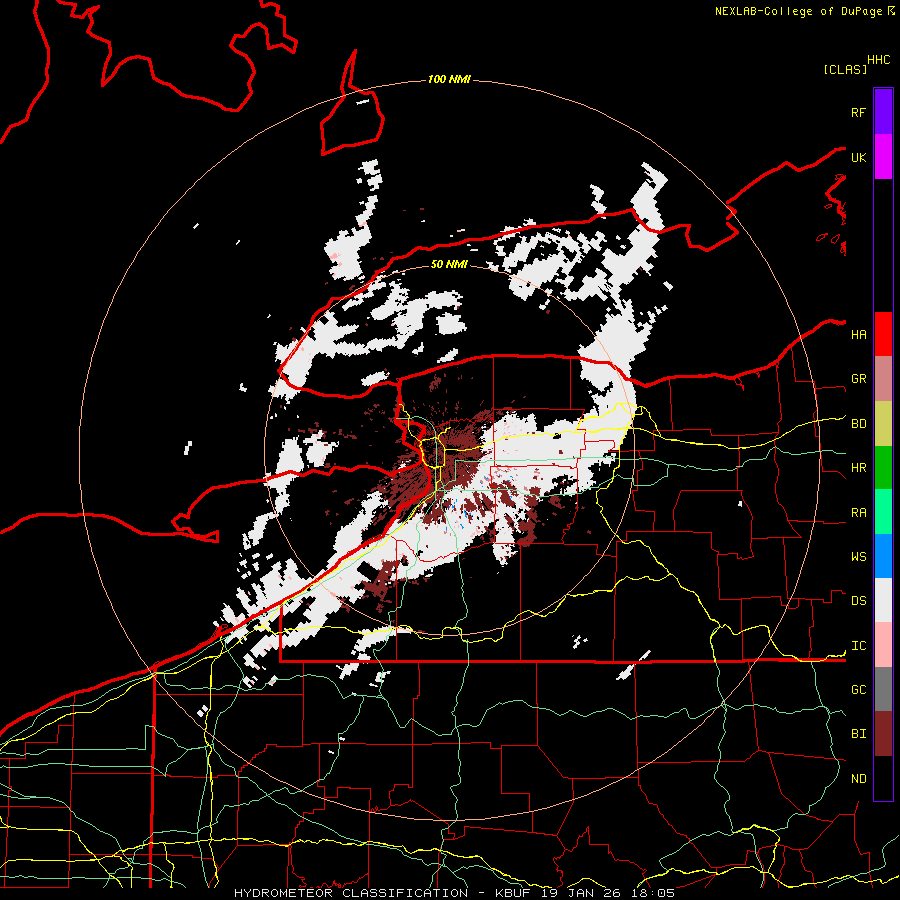Viewport: 900px width, 900px height.
Task: Click the DS legend label
Action: click(858, 601)
